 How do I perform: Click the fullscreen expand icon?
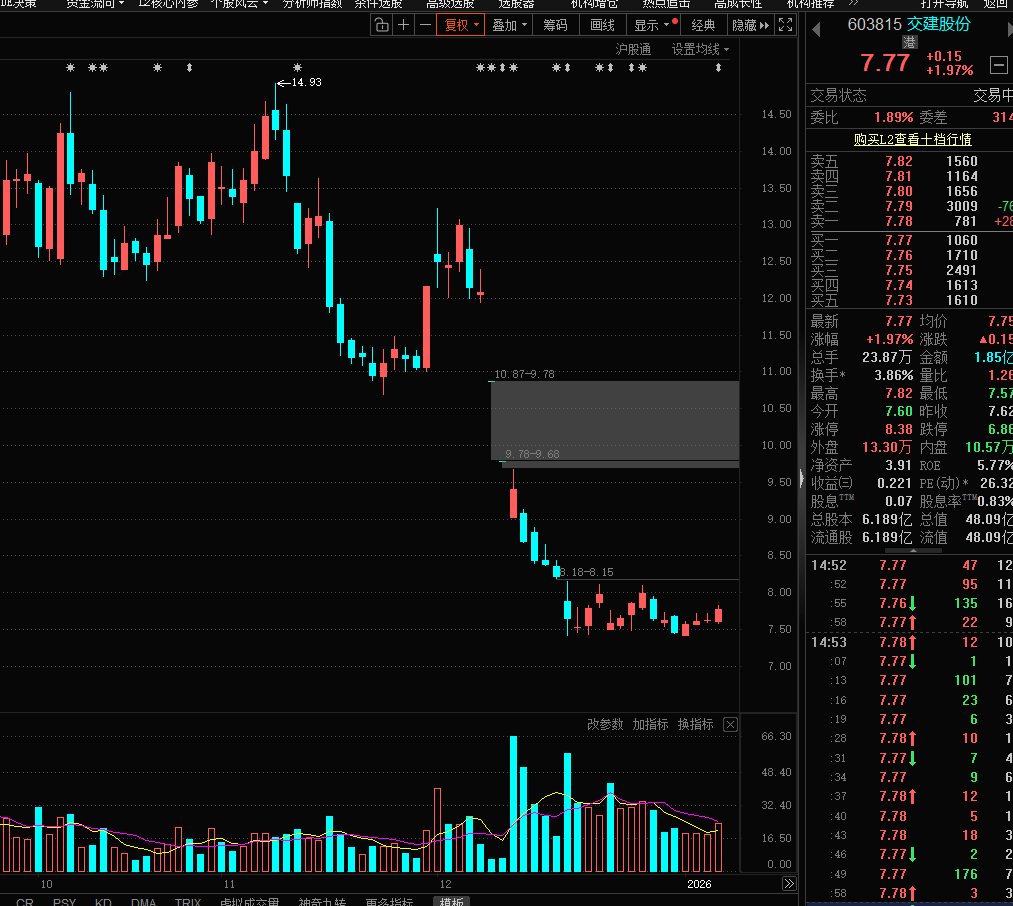[787, 25]
